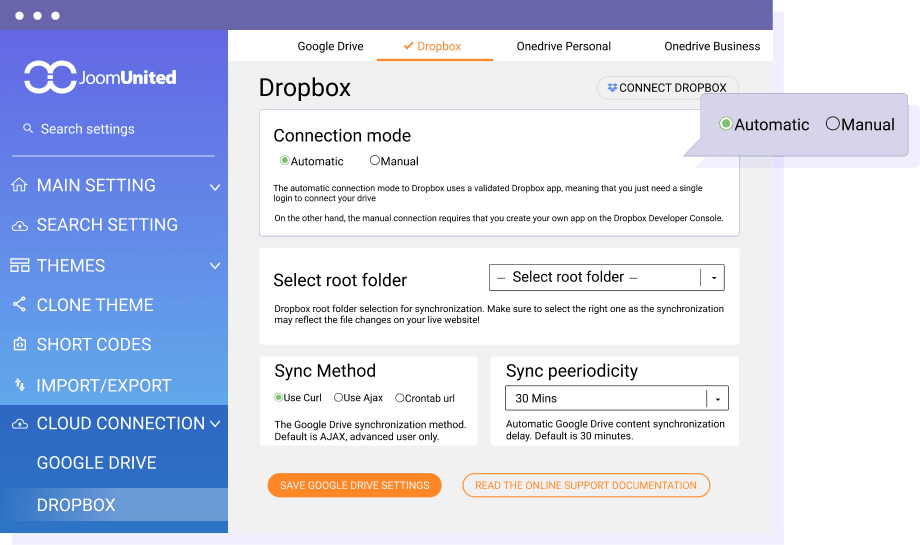Click the Connect Dropbox button

pyautogui.click(x=667, y=88)
